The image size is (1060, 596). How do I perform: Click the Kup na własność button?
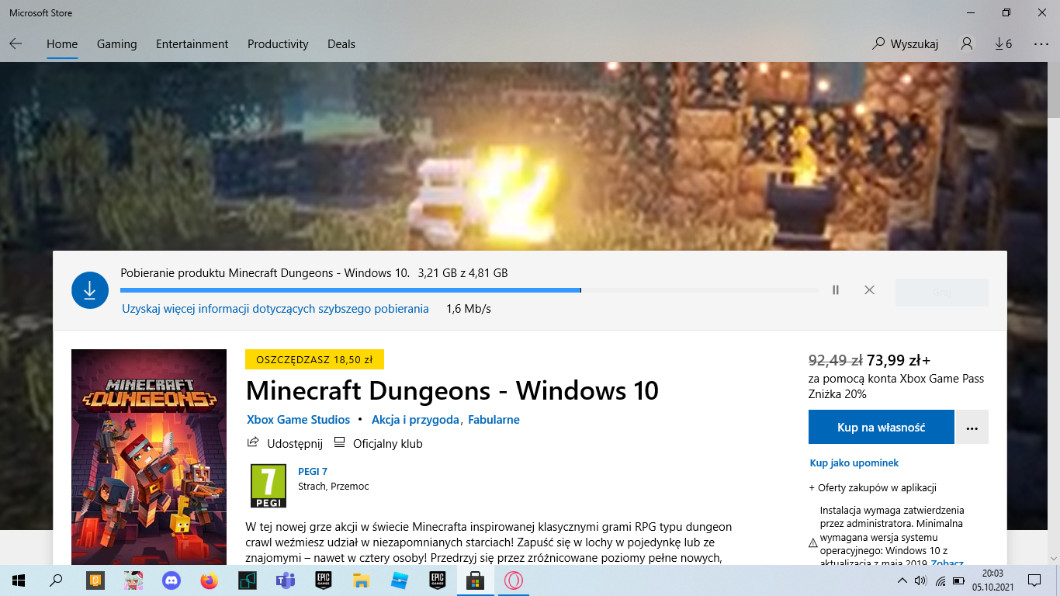[881, 427]
